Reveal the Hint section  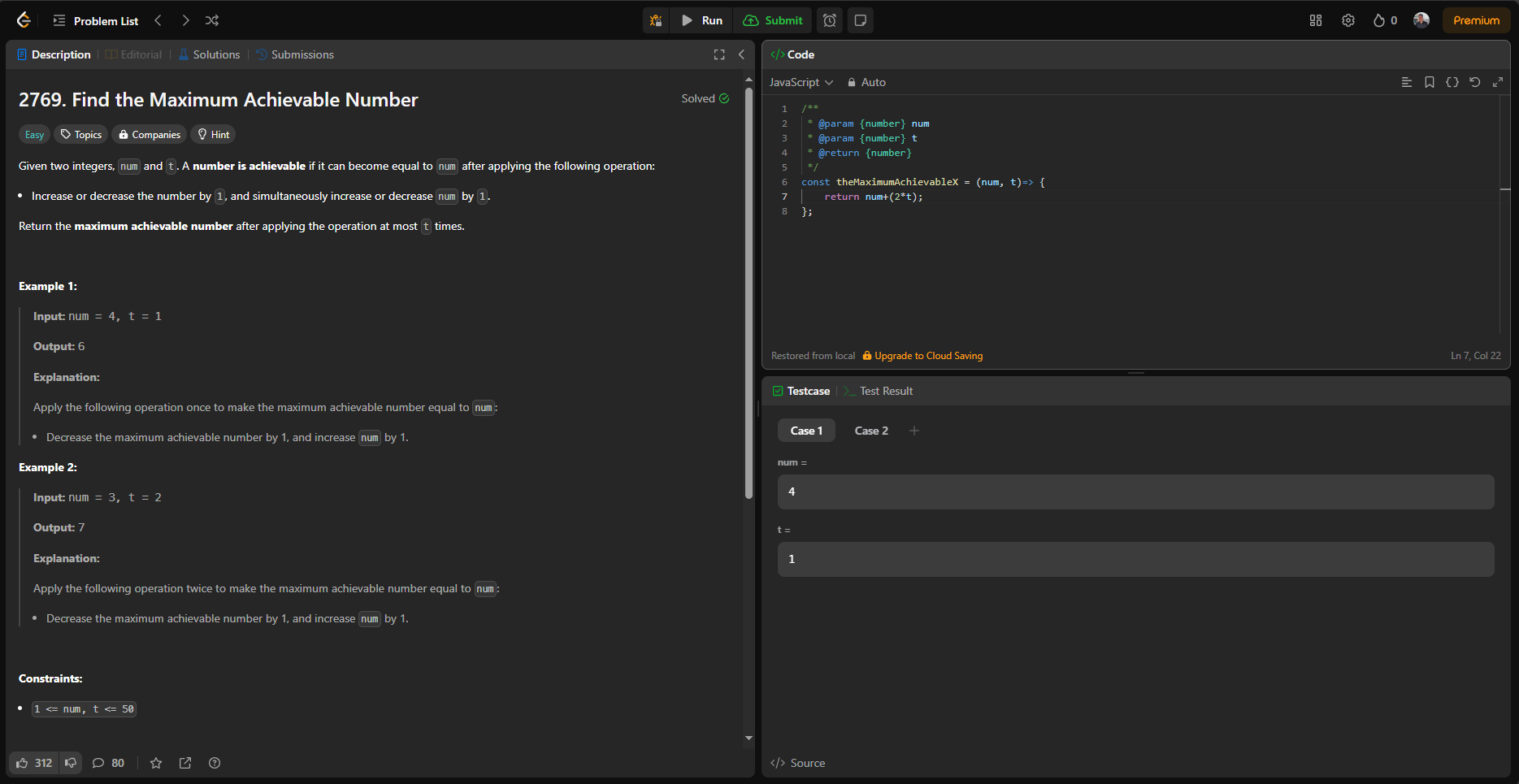[x=214, y=135]
